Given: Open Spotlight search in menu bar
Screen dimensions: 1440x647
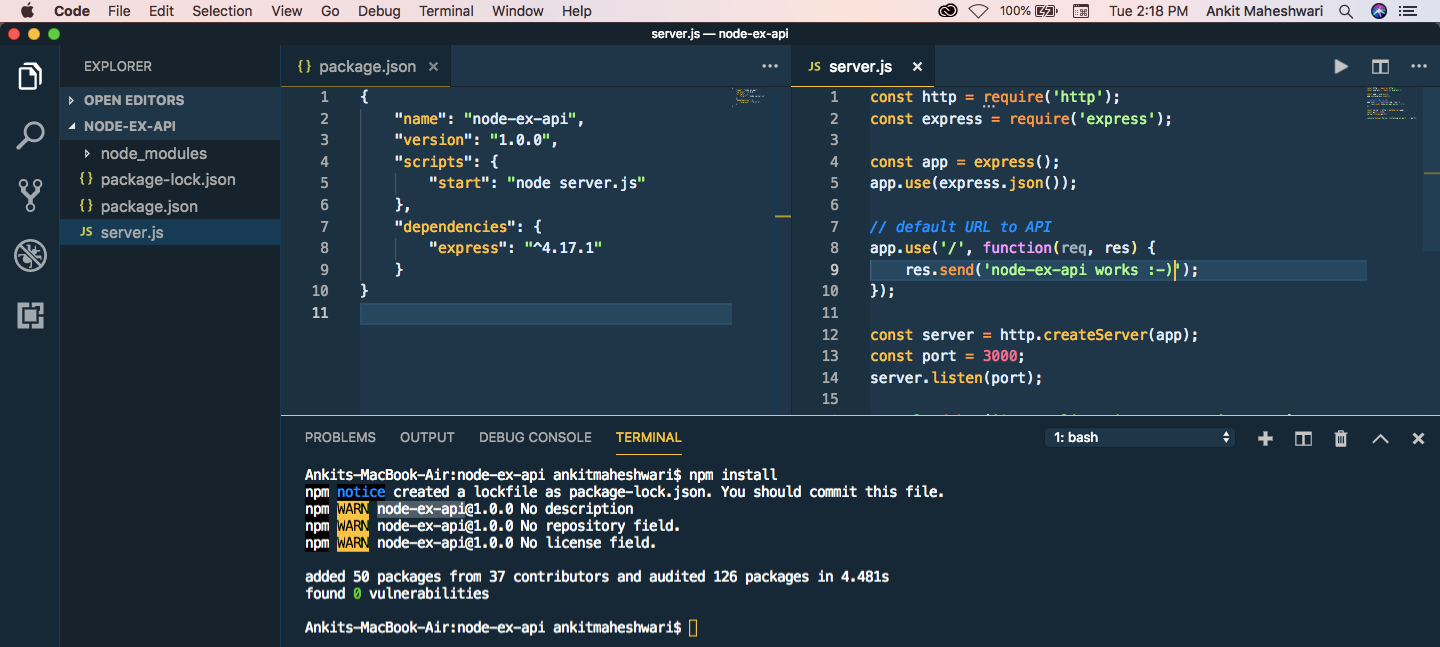Looking at the screenshot, I should (x=1346, y=11).
